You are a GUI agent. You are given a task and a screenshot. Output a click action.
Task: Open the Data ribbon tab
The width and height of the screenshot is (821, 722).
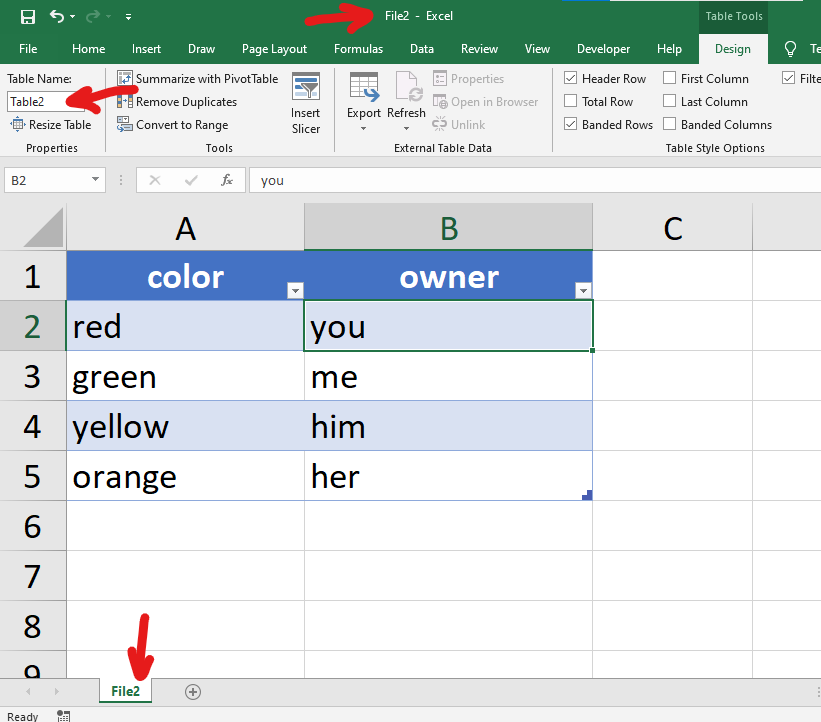point(421,49)
